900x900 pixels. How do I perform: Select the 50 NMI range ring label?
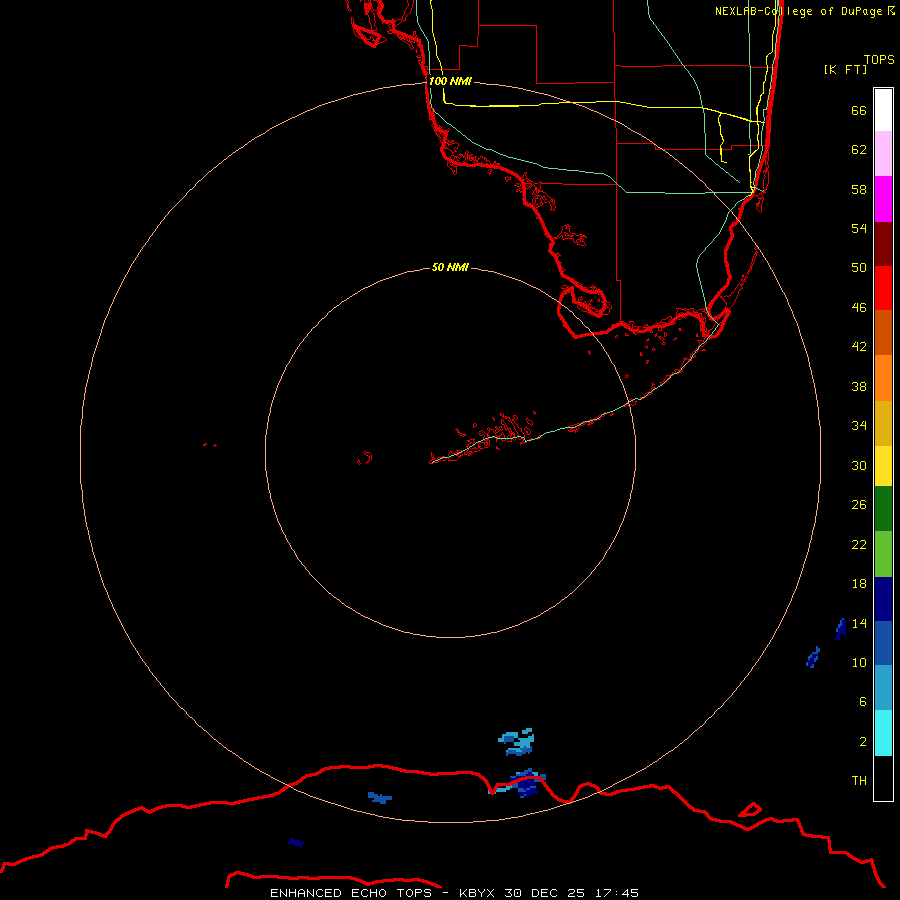[x=451, y=267]
